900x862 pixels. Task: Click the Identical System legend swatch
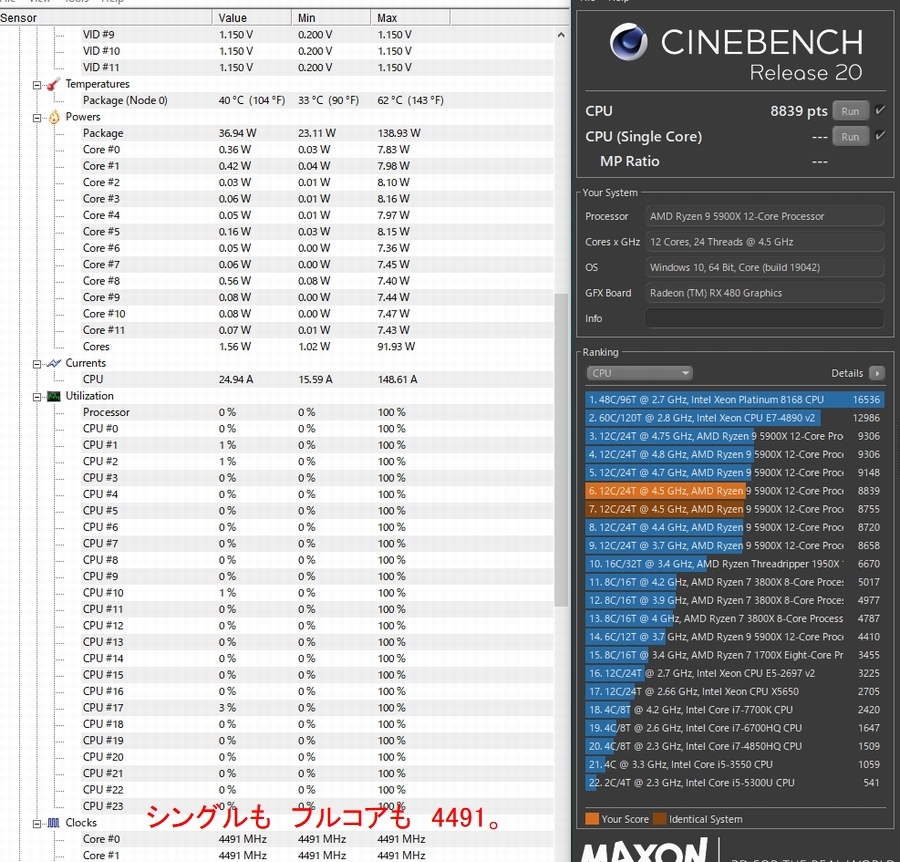(660, 819)
